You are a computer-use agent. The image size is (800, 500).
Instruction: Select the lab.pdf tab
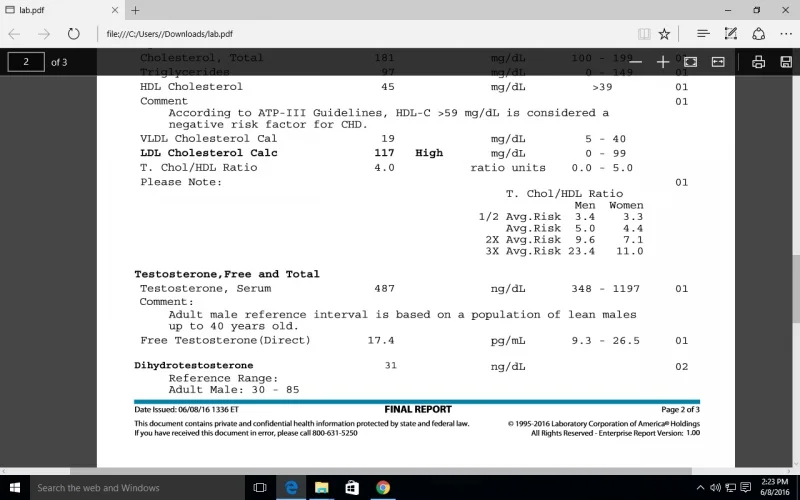[62, 10]
